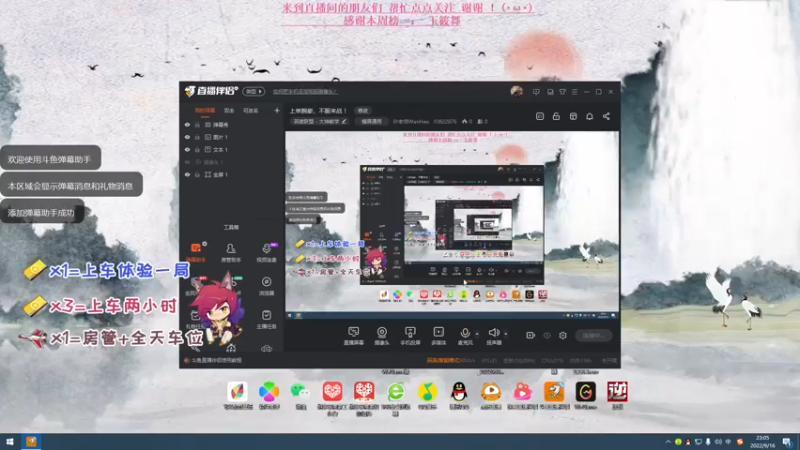Open the mode switch pill beside logo
800x450 pixels.
coord(254,91)
